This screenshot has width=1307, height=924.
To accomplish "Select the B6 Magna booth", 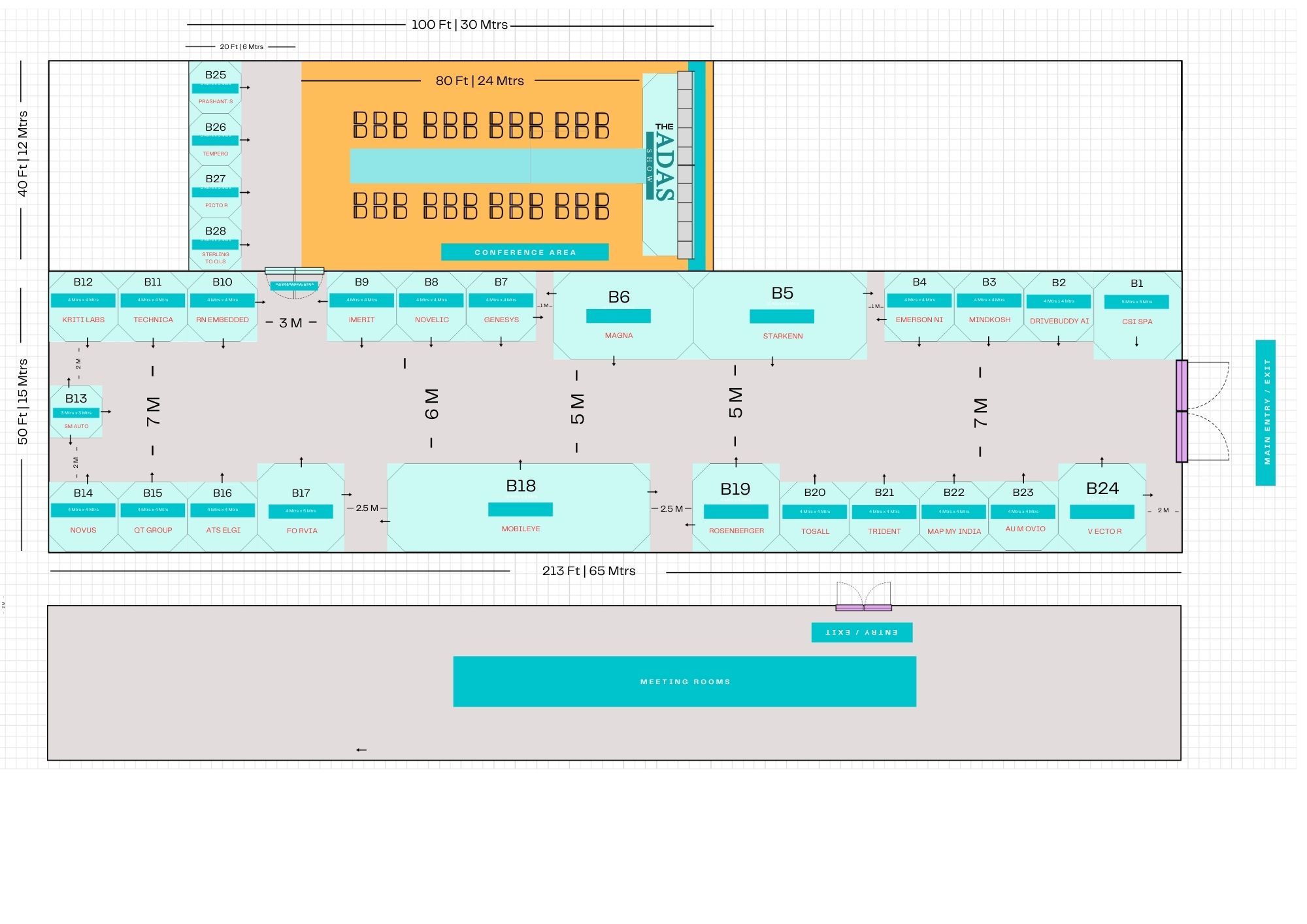I will 618,316.
